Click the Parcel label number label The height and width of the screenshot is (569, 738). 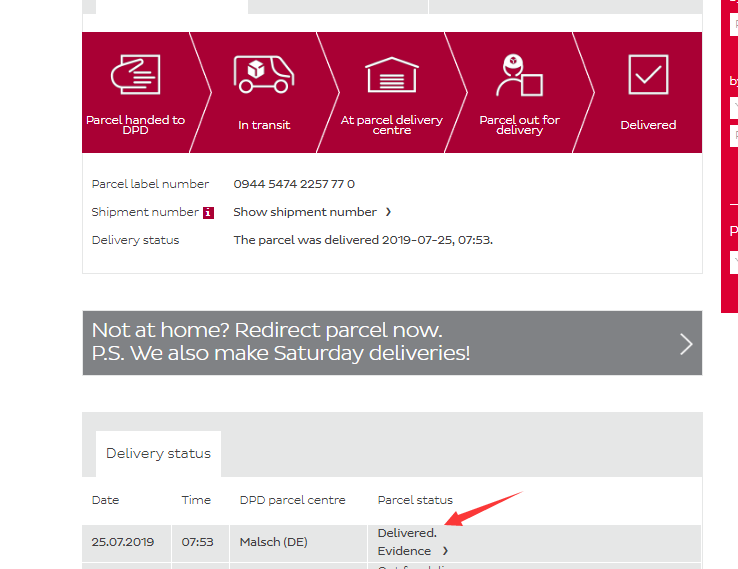click(150, 184)
